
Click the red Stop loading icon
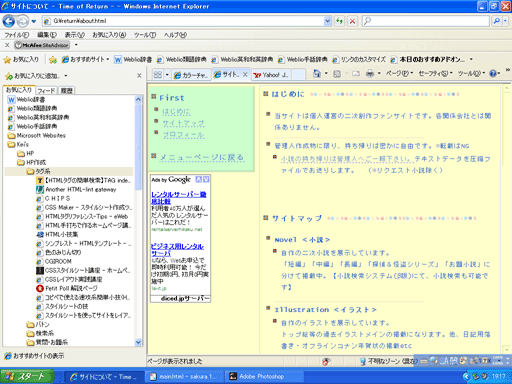[x=352, y=21]
